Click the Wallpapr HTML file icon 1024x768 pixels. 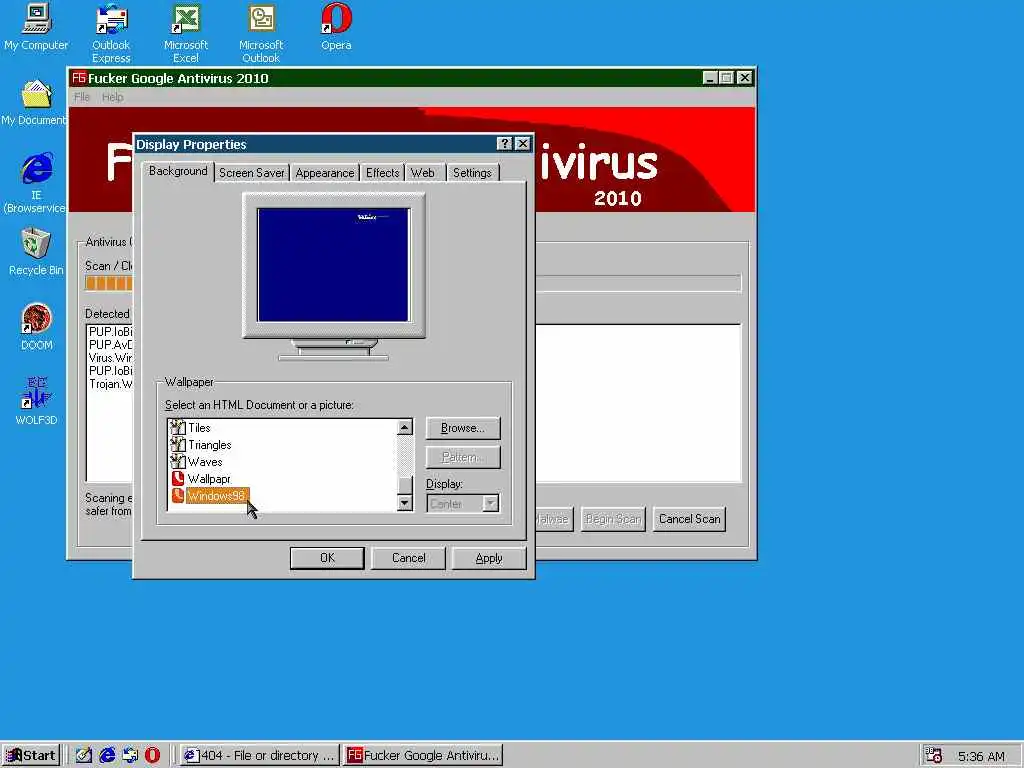[x=178, y=479]
